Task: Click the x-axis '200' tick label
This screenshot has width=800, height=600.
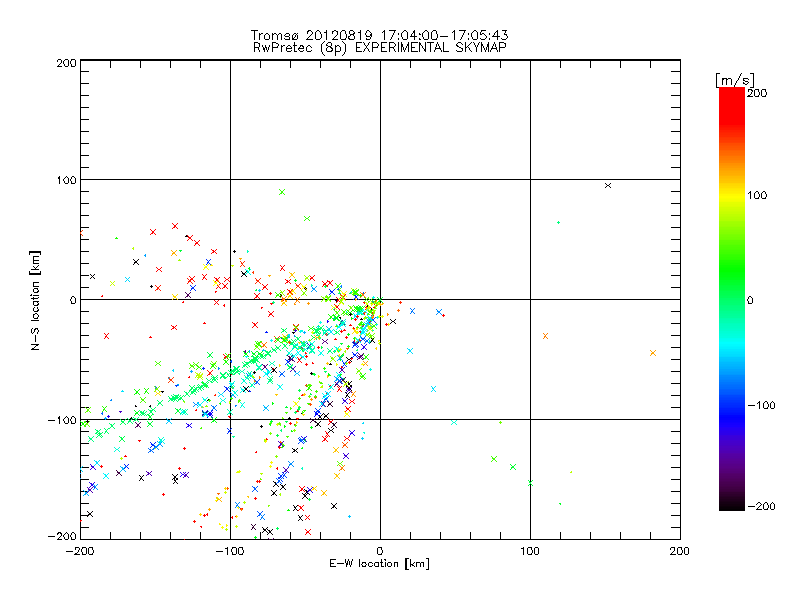Action: pyautogui.click(x=680, y=551)
